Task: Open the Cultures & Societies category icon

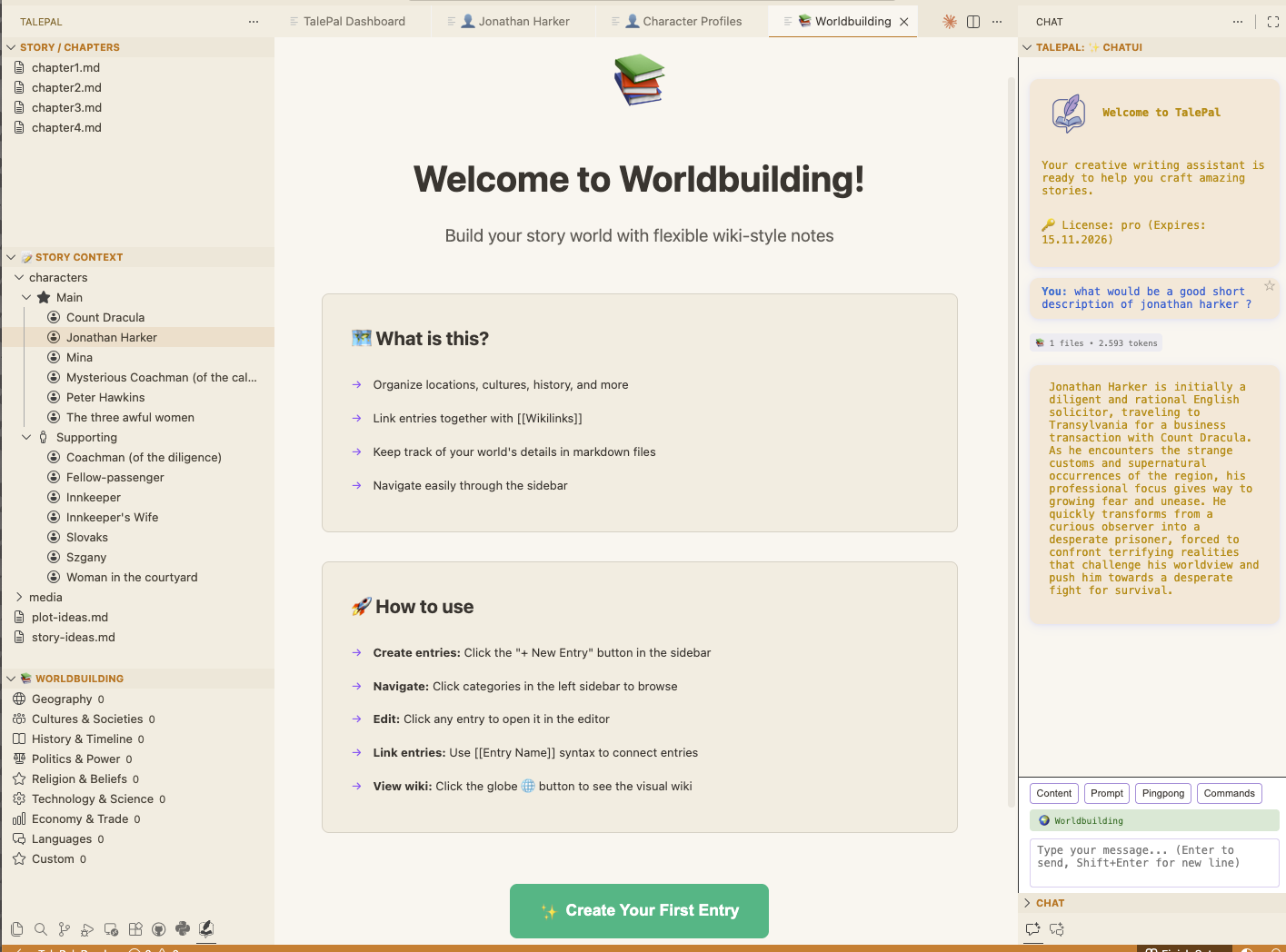Action: 20,719
